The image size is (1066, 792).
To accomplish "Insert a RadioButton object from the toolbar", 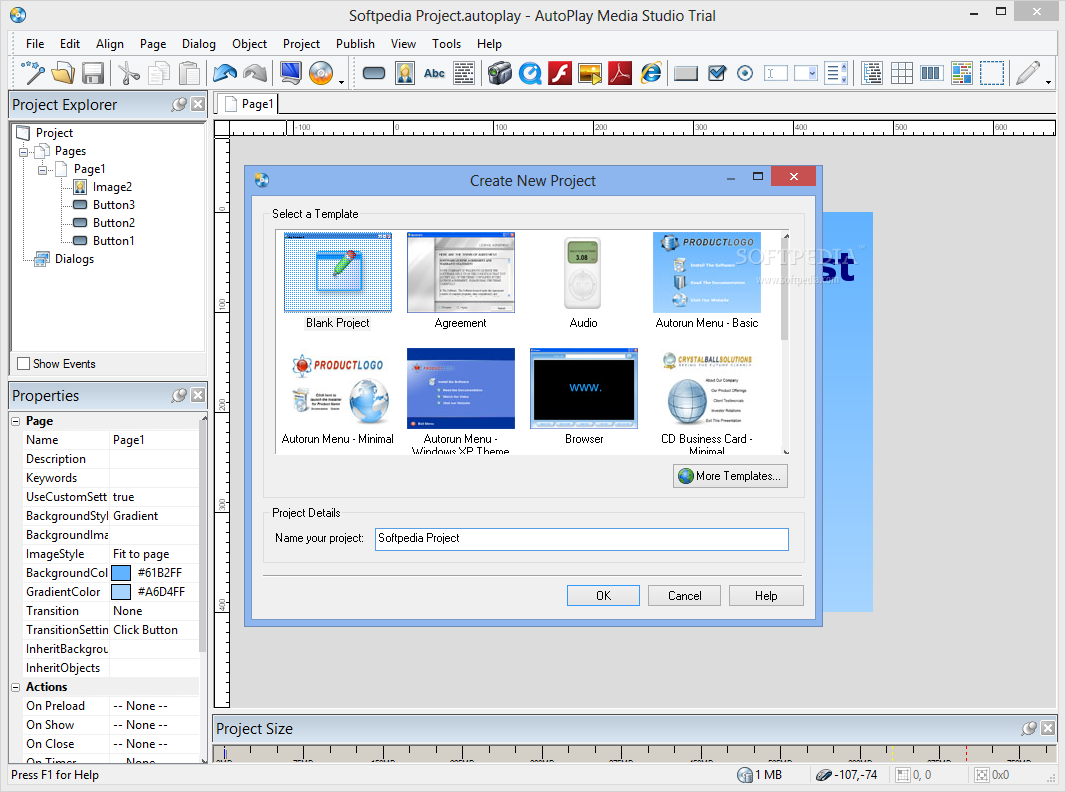I will click(745, 73).
